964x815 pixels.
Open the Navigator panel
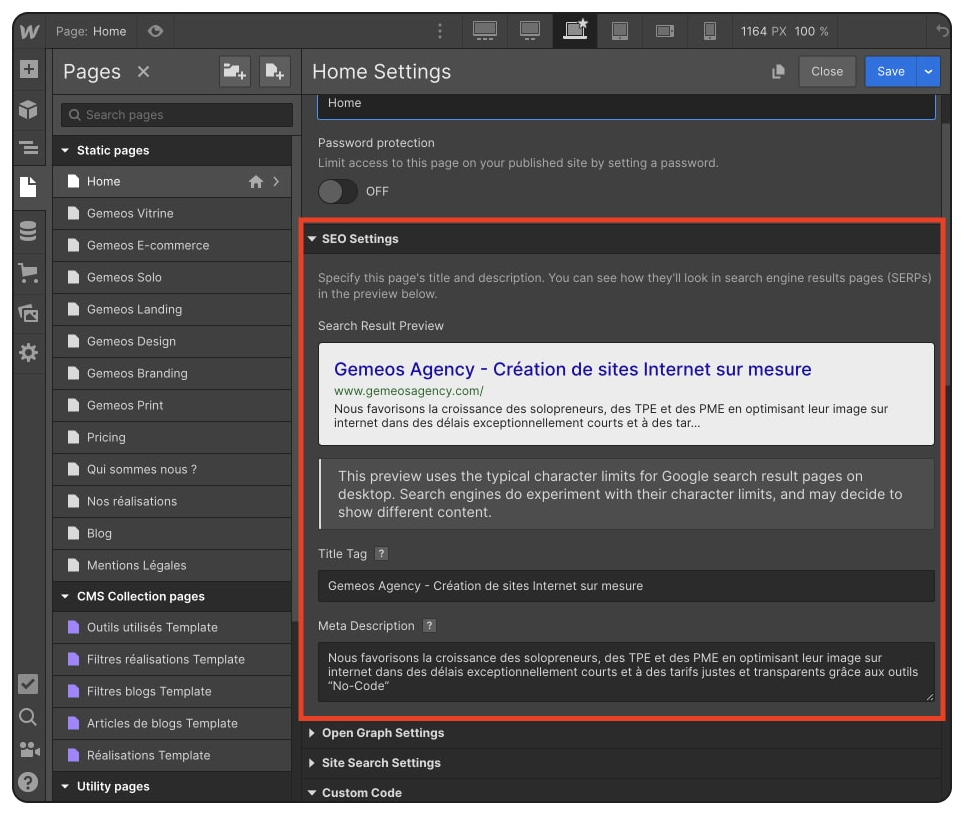(28, 148)
